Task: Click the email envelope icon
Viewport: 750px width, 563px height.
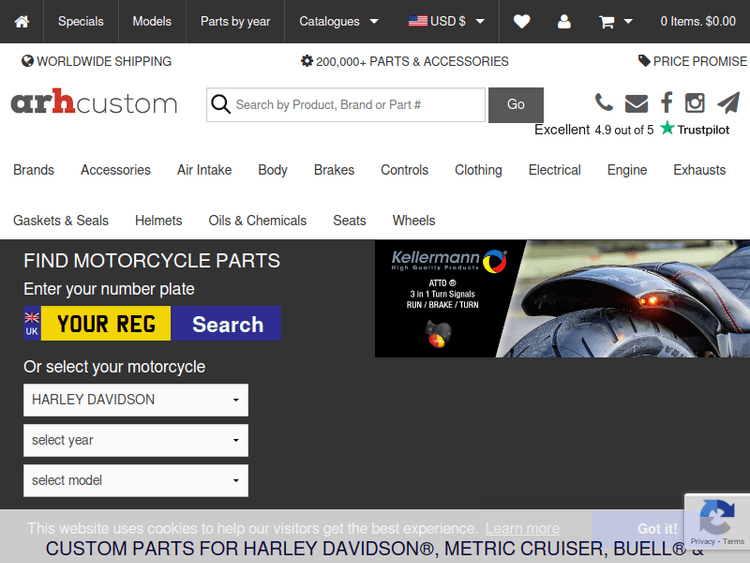Action: (x=636, y=103)
